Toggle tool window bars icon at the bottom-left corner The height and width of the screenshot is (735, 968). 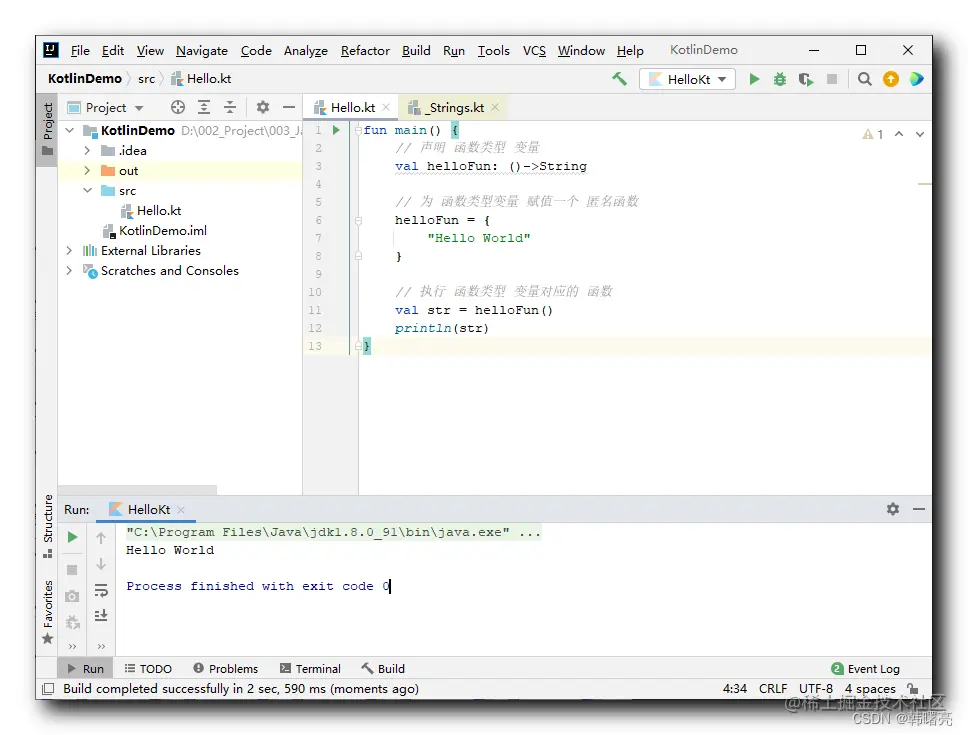click(48, 689)
